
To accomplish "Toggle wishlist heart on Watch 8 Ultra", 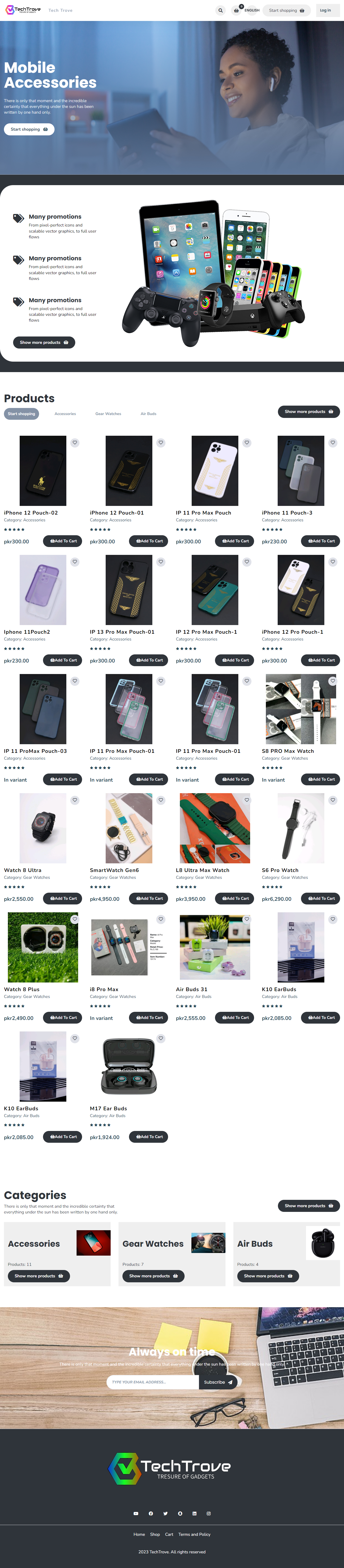I will click(x=75, y=800).
